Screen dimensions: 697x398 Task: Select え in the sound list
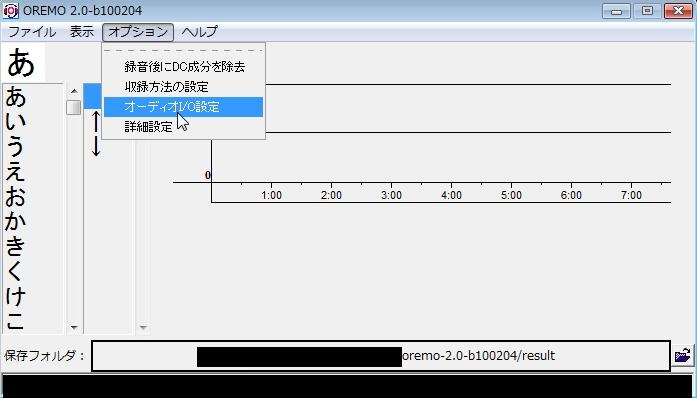pyautogui.click(x=16, y=171)
